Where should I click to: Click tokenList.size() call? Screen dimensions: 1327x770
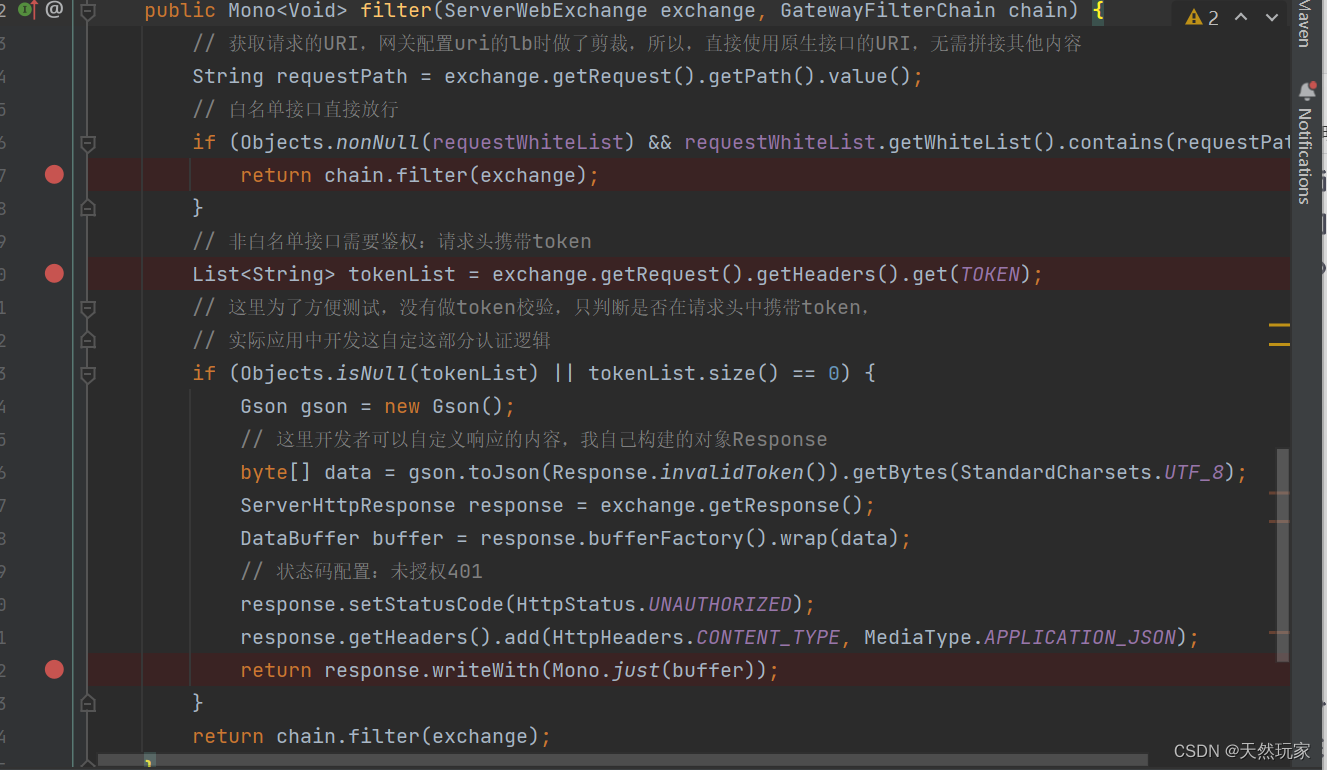coord(684,374)
